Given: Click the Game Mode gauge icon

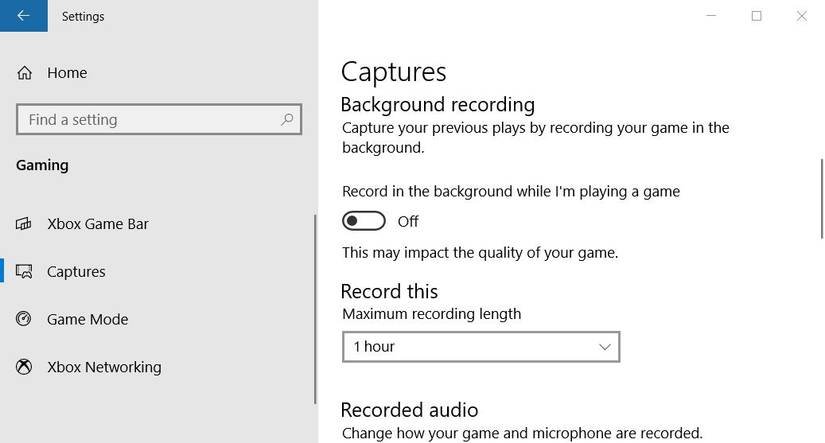Looking at the screenshot, I should click(25, 320).
